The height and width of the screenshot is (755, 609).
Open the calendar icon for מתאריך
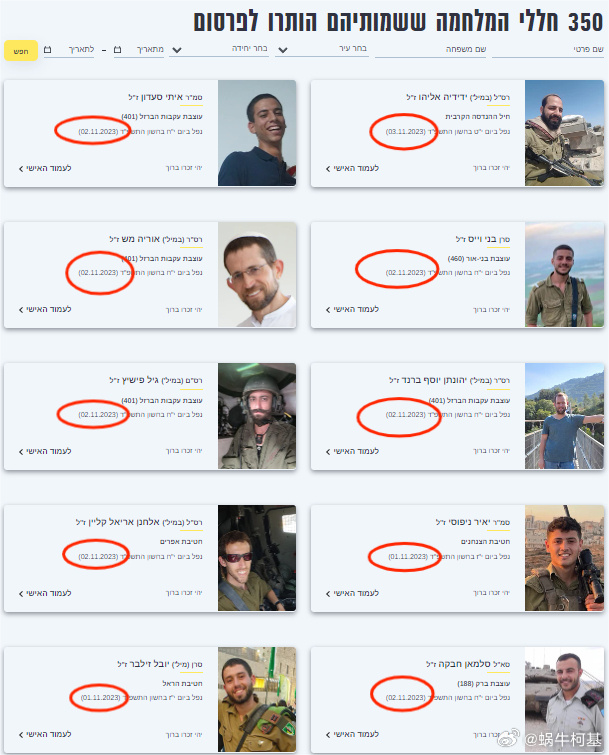(117, 50)
